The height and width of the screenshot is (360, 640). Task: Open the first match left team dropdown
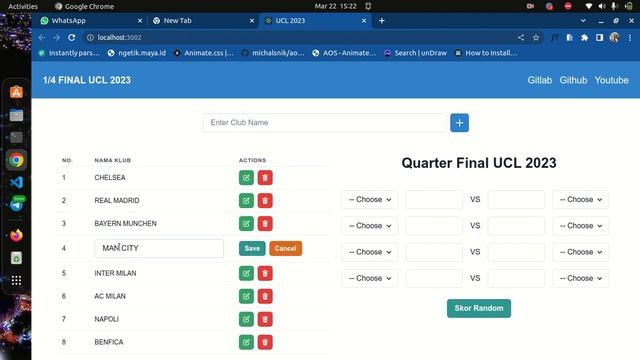(x=370, y=200)
